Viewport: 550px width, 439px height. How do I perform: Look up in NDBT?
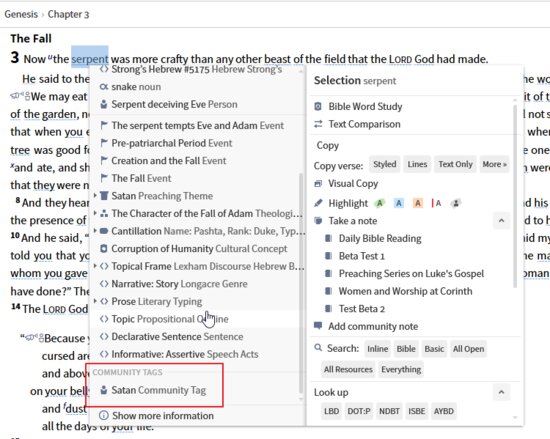(x=389, y=411)
